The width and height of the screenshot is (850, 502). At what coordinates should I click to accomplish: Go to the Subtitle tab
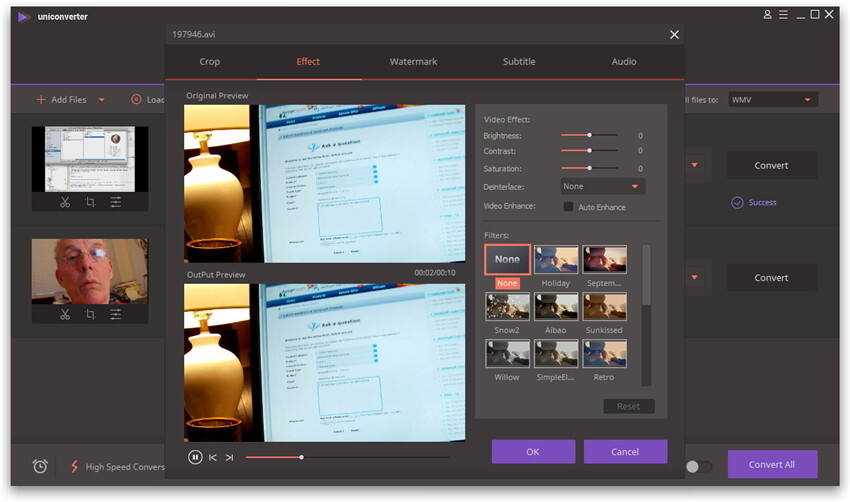click(518, 62)
